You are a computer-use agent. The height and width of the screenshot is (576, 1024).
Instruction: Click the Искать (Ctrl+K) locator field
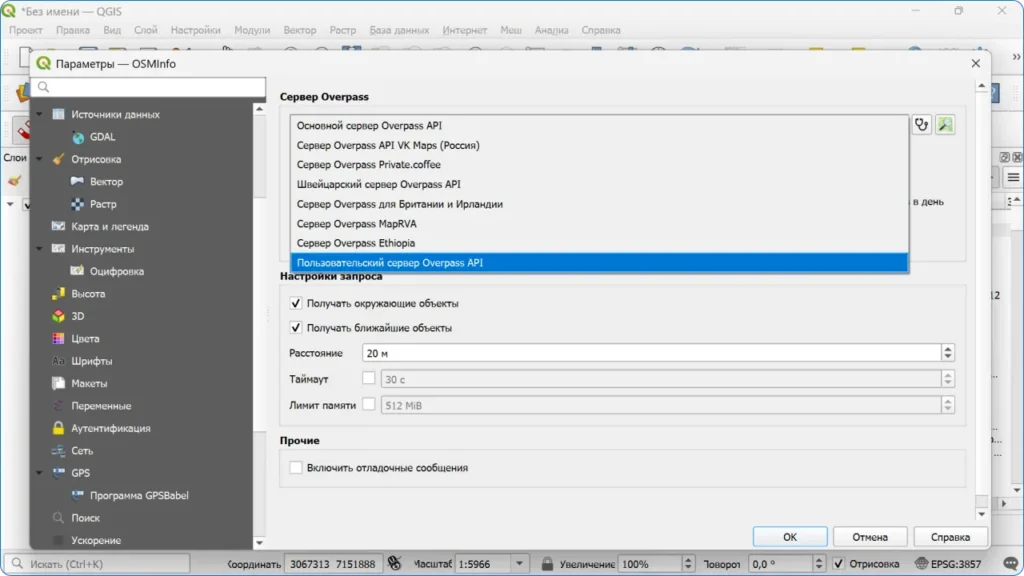tap(98, 564)
